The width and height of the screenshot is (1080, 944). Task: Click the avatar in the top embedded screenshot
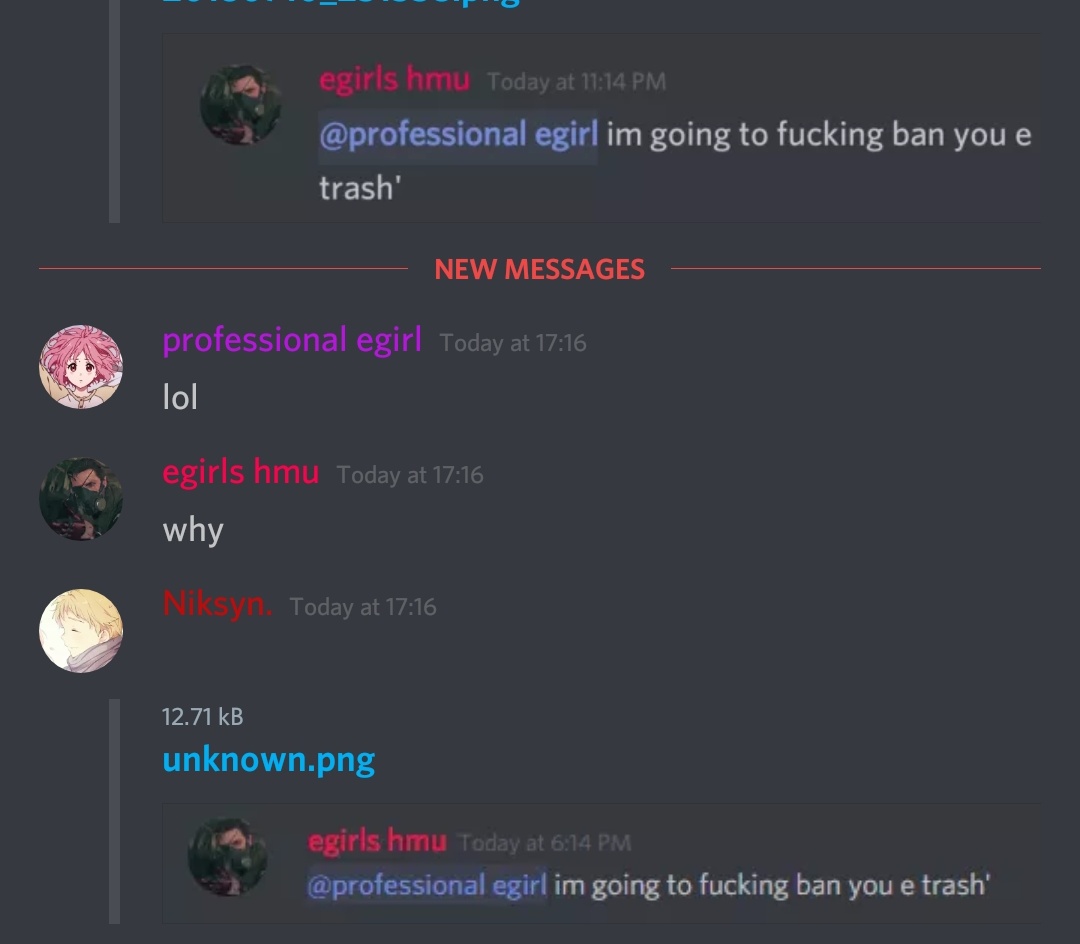point(240,105)
